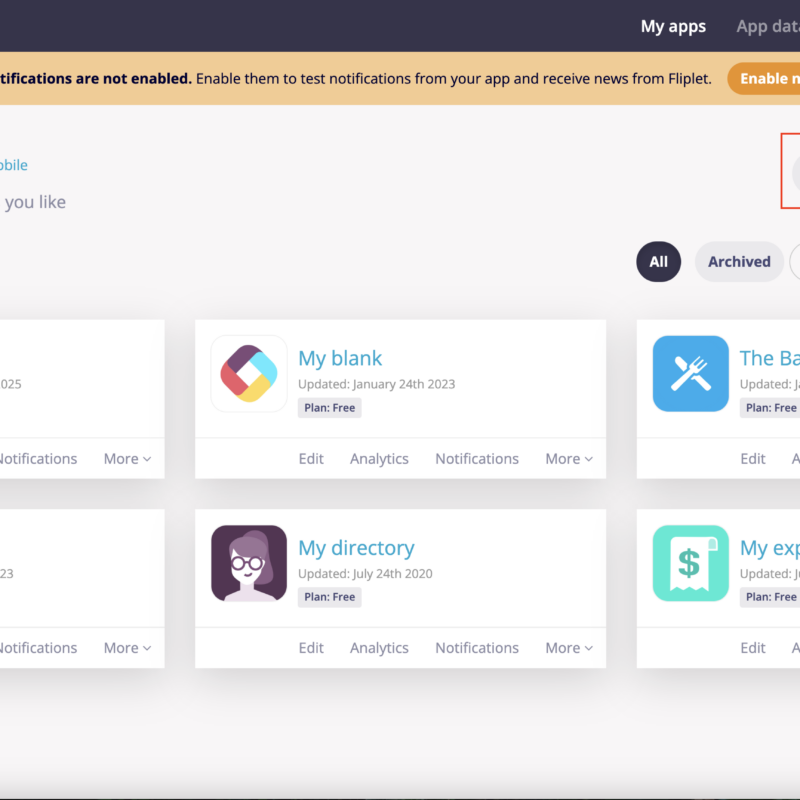Open the My blank app title link
This screenshot has height=800, width=800.
[x=340, y=358]
